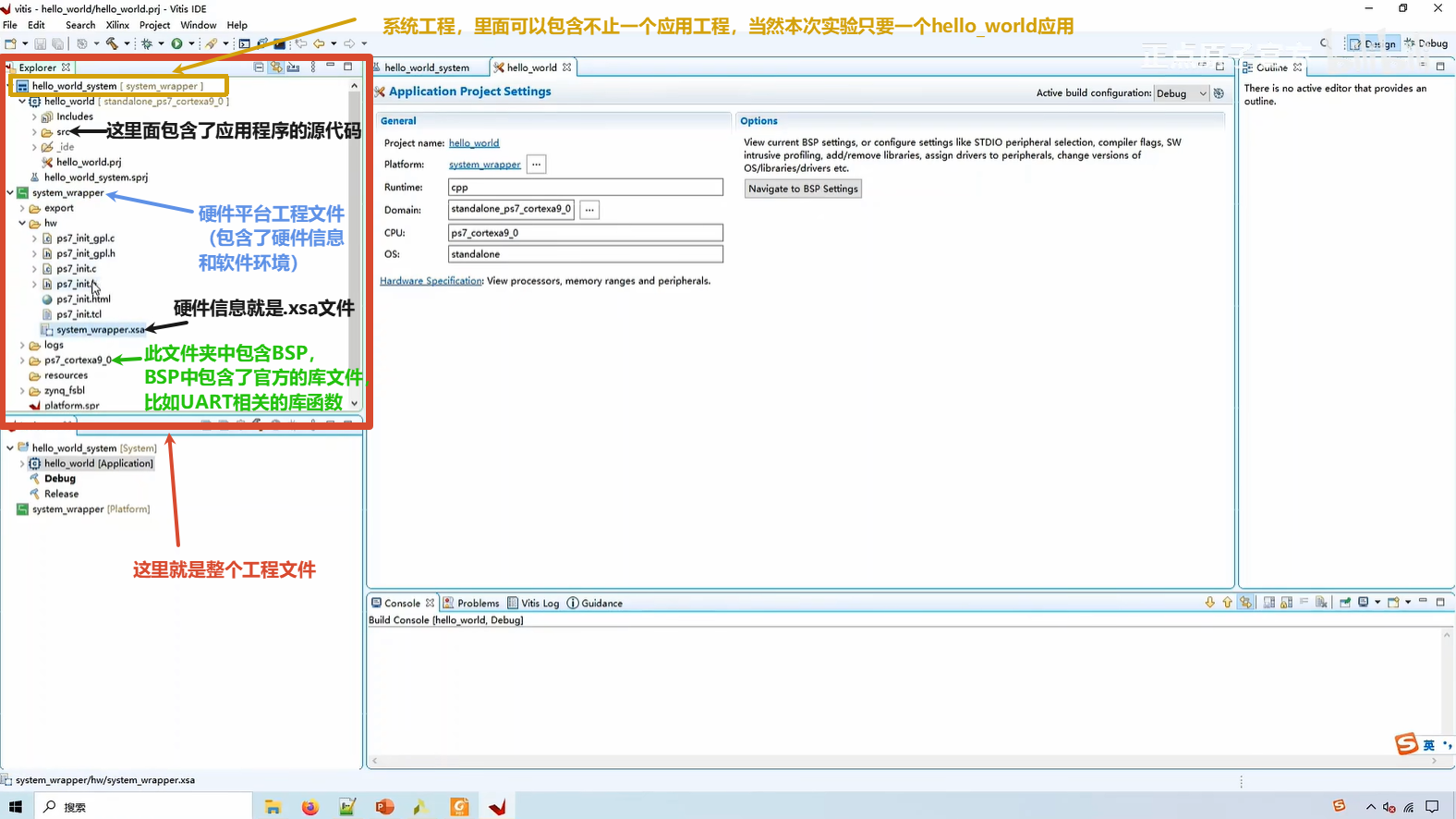Open the Guidance tab
Screen dimensions: 1456x819
(x=595, y=603)
